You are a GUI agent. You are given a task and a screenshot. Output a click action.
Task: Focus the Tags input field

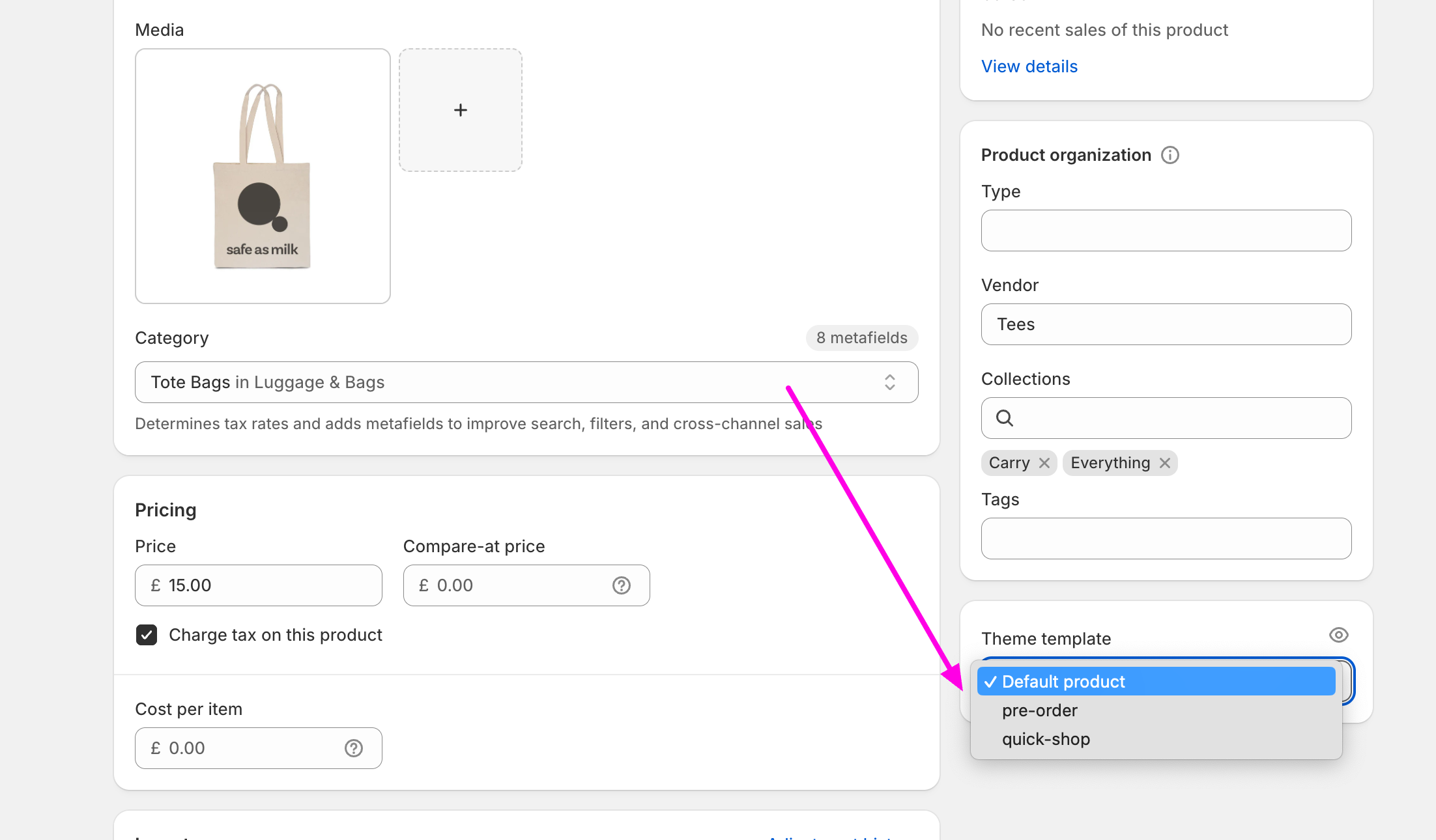(x=1166, y=539)
